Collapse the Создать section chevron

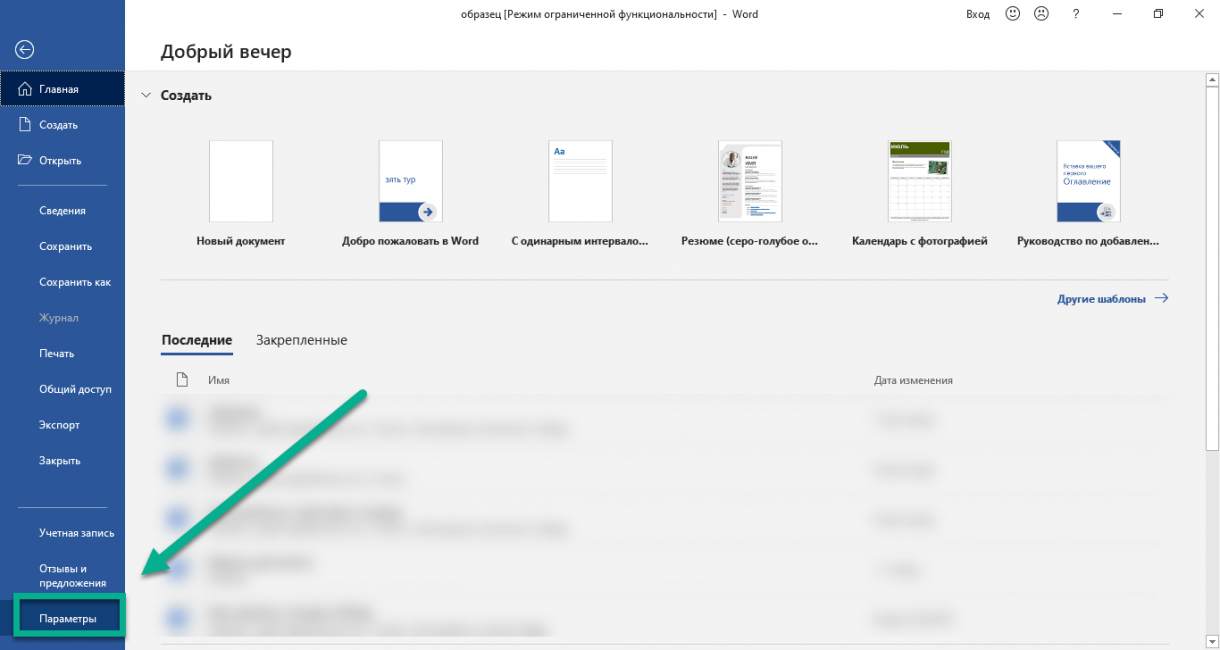click(146, 96)
